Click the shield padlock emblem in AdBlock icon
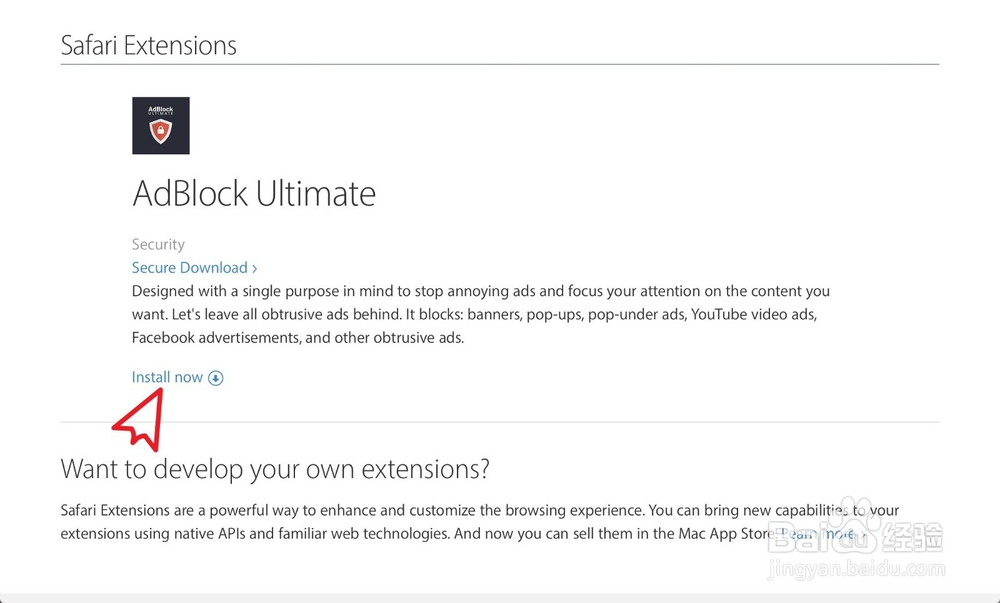This screenshot has width=1000, height=603. [x=160, y=132]
